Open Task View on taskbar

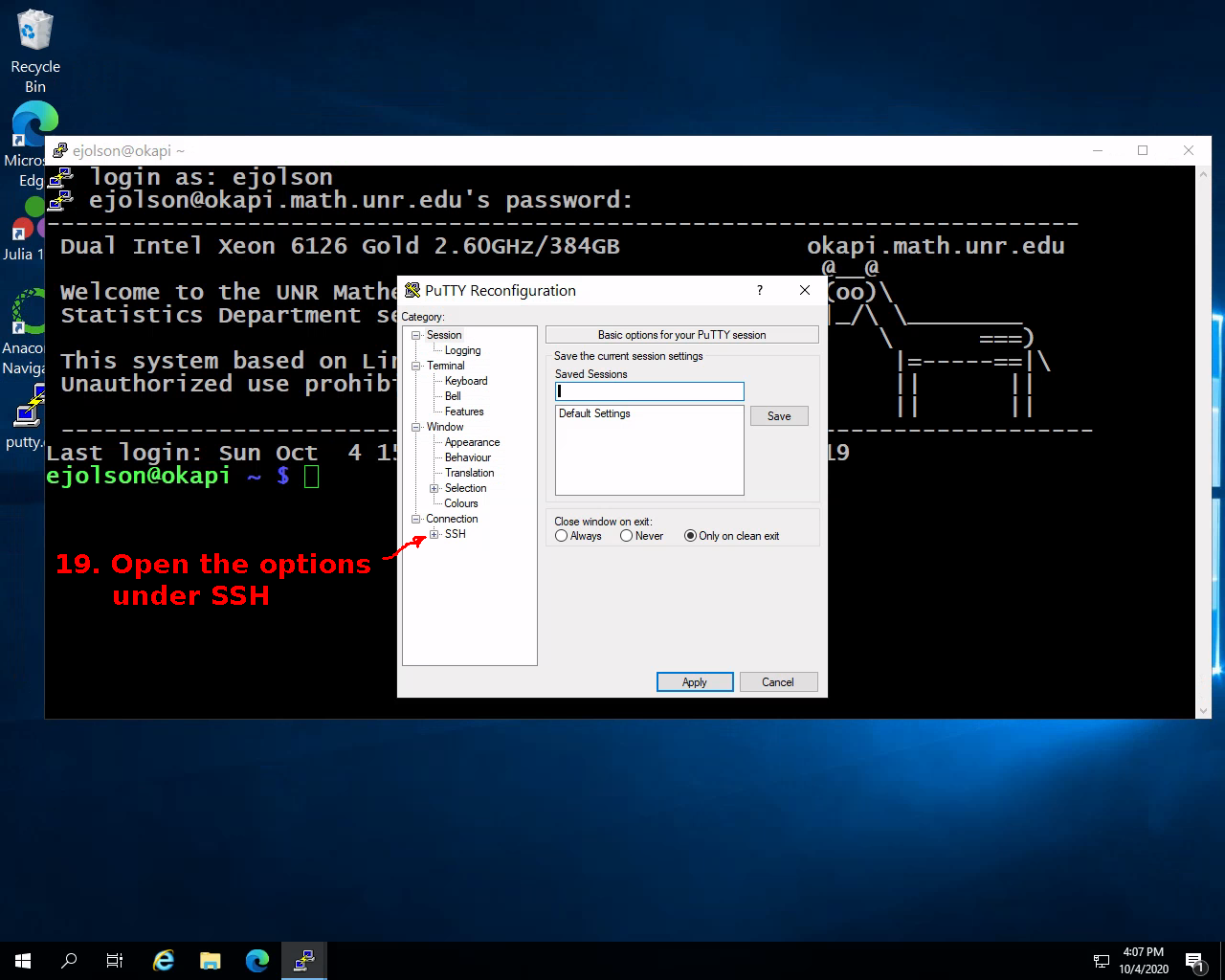[115, 961]
